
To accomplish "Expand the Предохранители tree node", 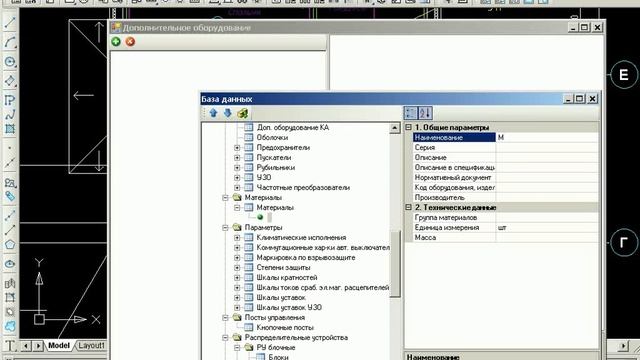I will 237,147.
